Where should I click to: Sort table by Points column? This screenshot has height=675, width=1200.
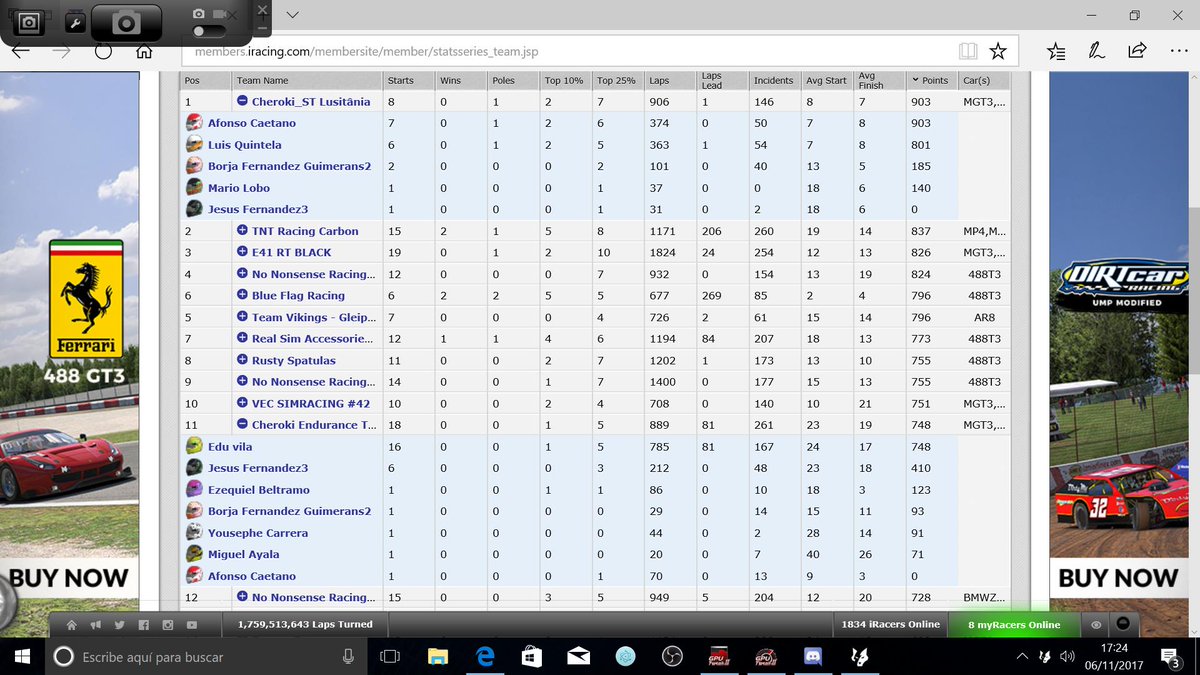[x=931, y=80]
